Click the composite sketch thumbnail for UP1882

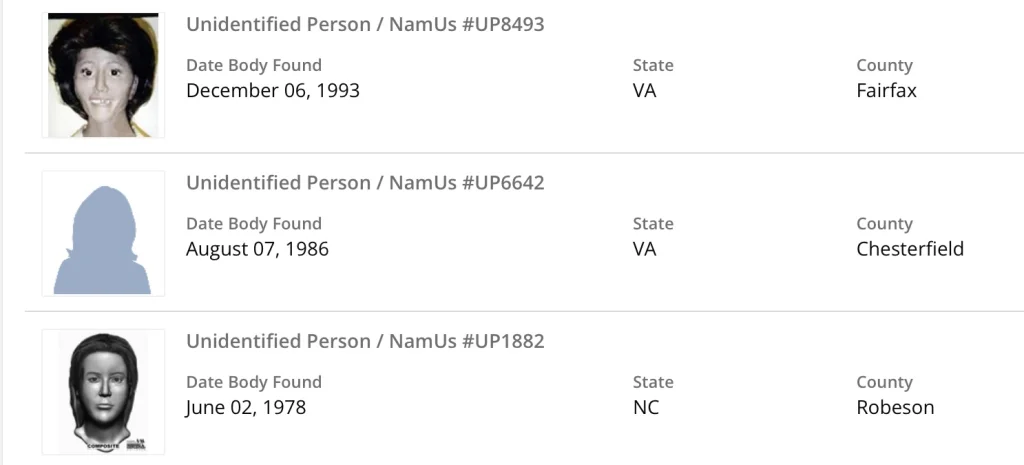[103, 392]
